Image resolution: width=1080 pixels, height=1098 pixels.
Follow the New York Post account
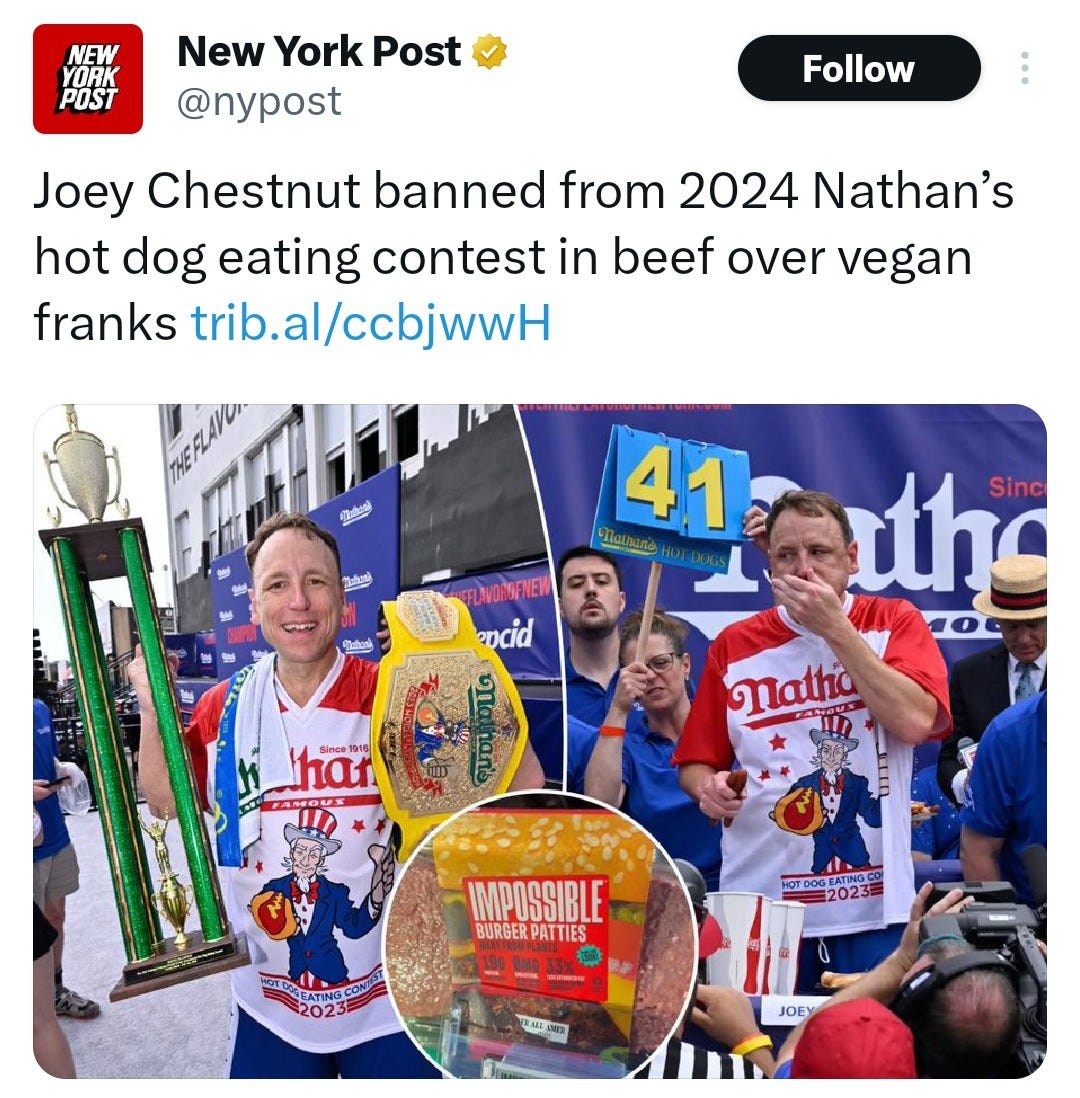click(859, 68)
